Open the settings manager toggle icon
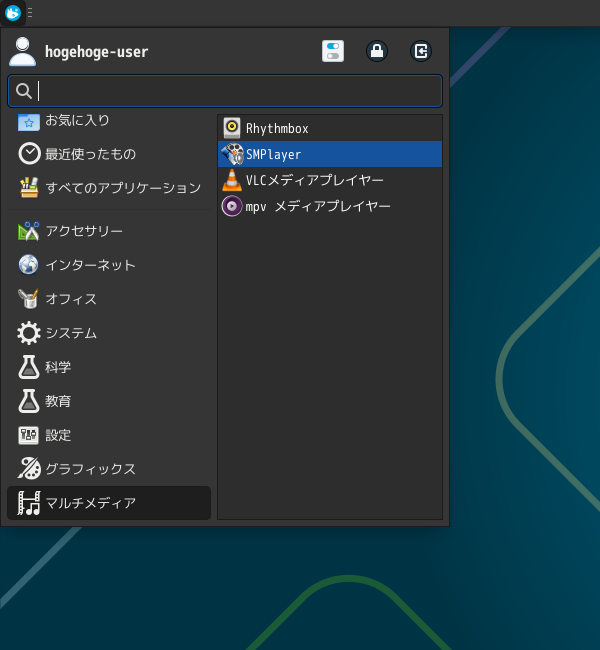This screenshot has height=650, width=600. 333,51
